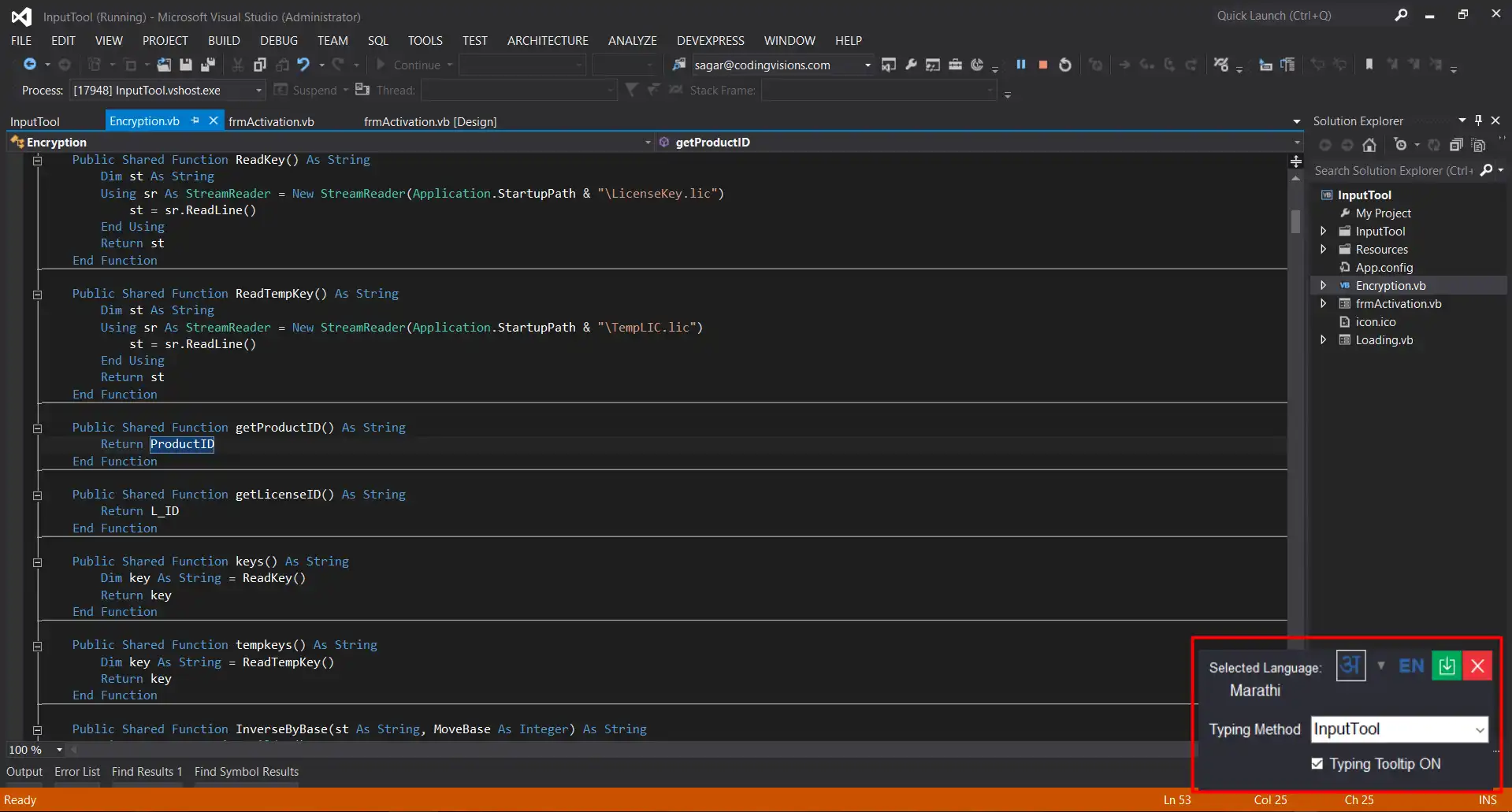Toggle the bookmark icon in the toolbar

1369,65
